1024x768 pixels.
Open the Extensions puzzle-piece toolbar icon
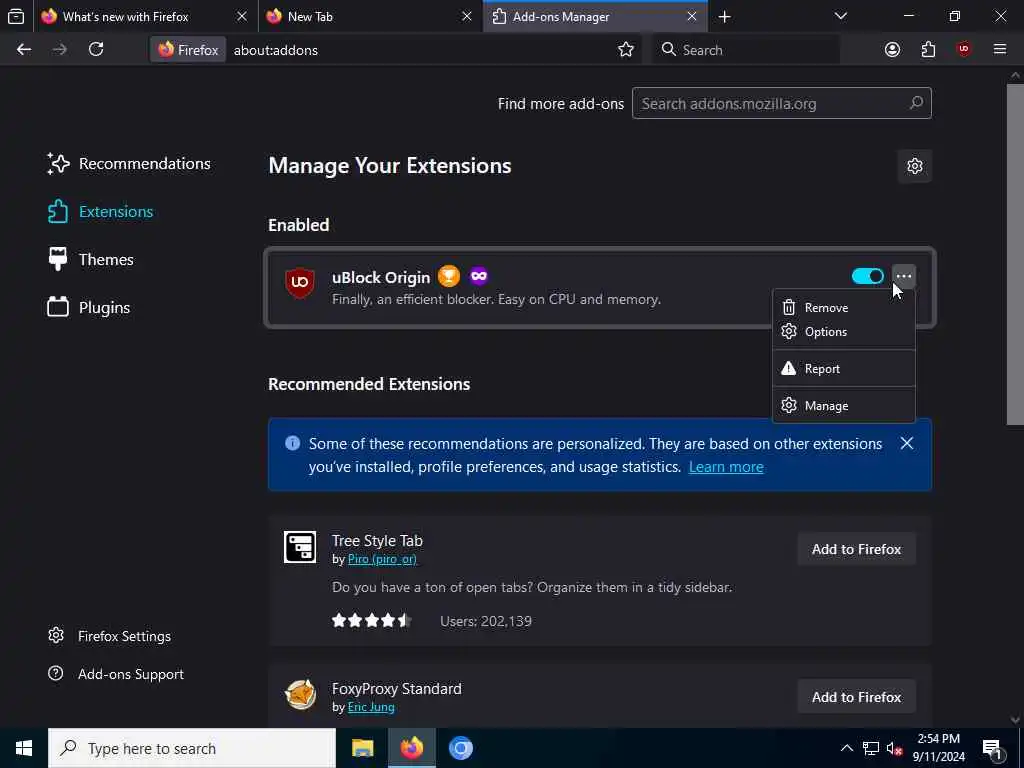[928, 50]
